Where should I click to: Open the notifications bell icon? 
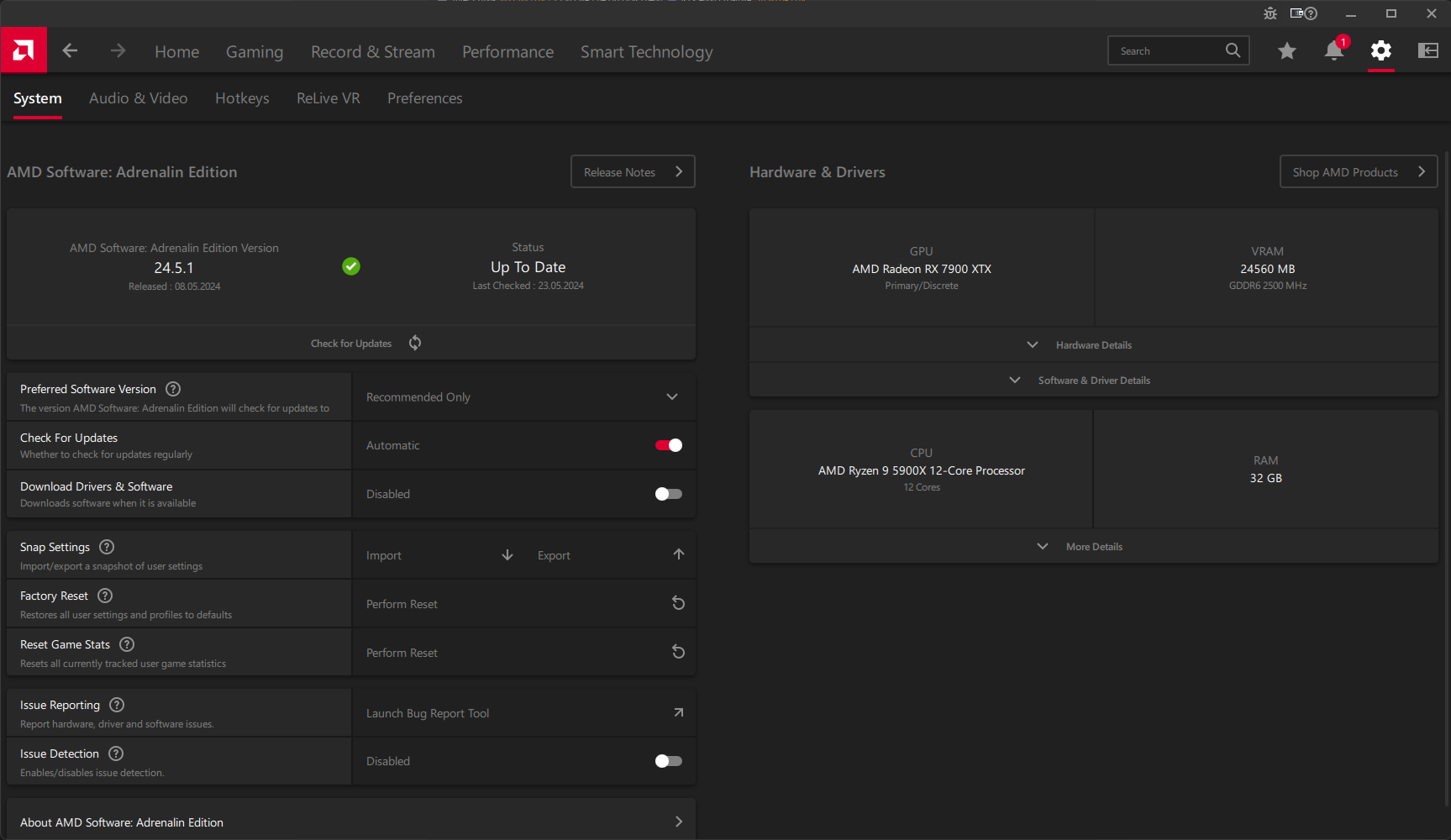tap(1334, 50)
